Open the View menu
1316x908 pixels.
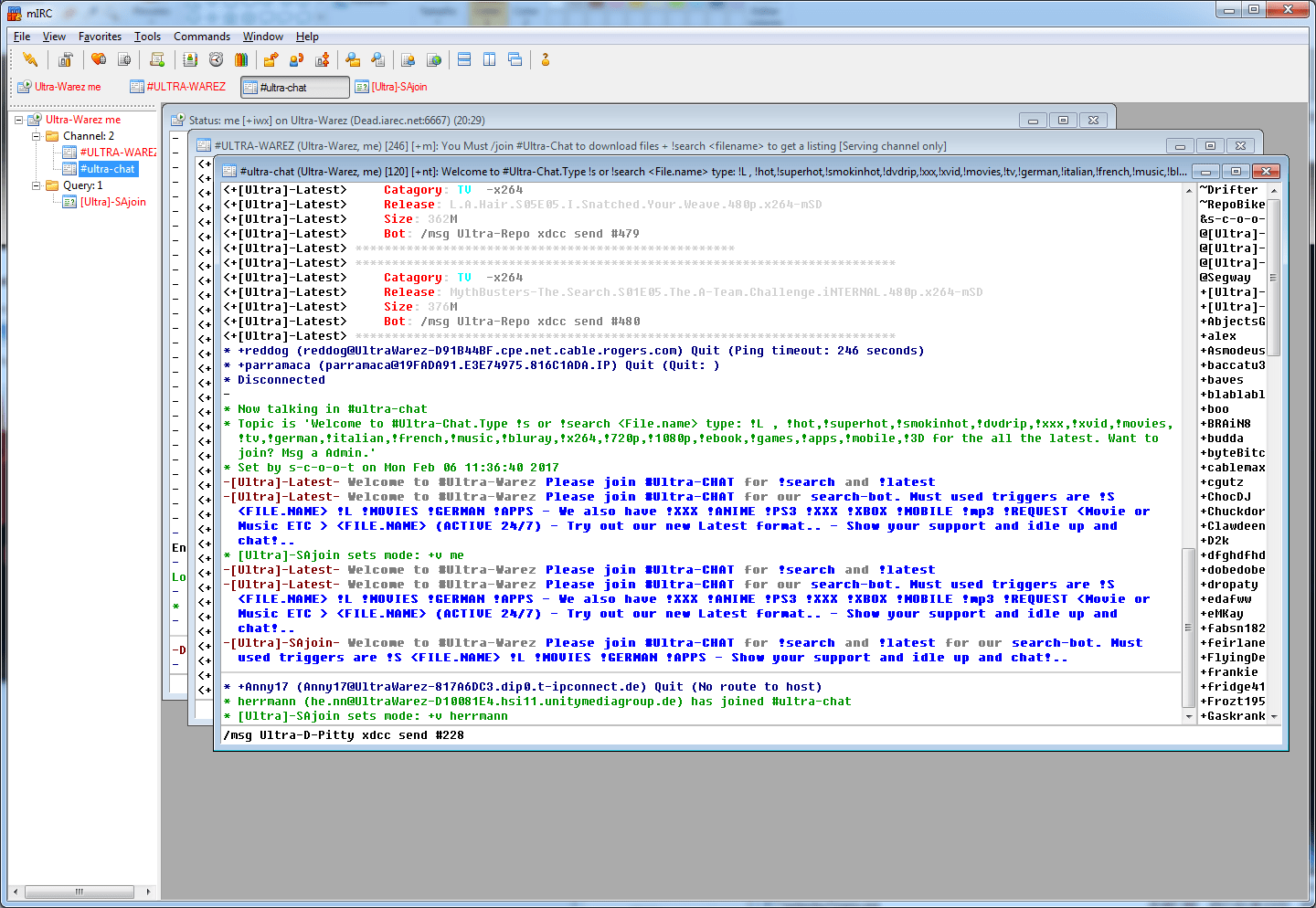pyautogui.click(x=54, y=37)
